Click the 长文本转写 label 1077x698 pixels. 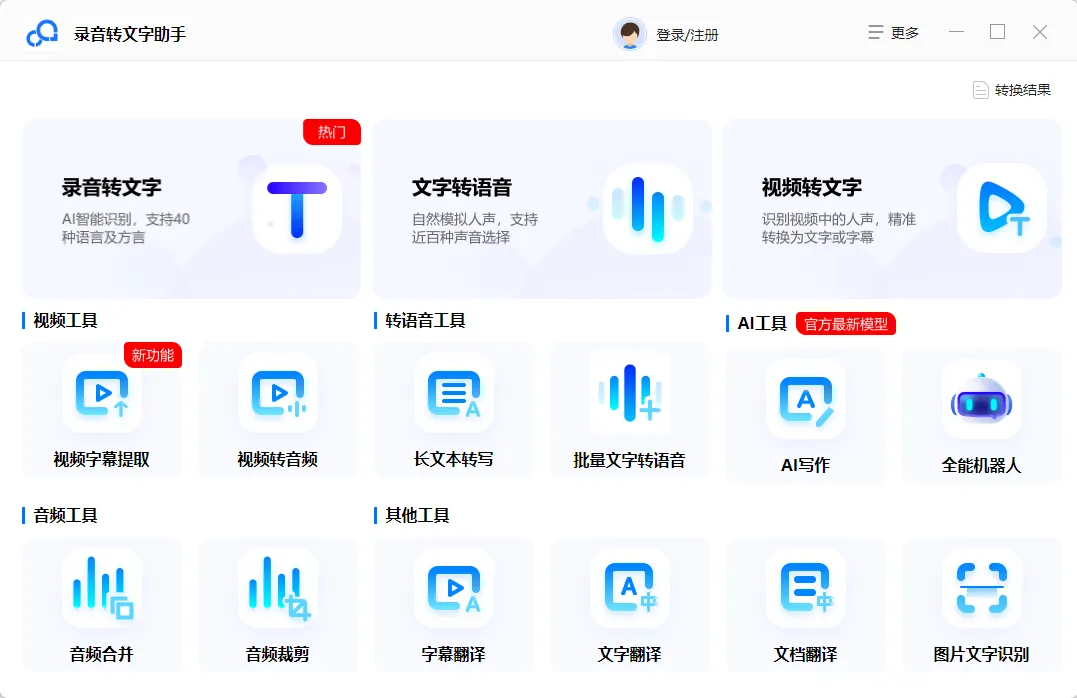453,459
